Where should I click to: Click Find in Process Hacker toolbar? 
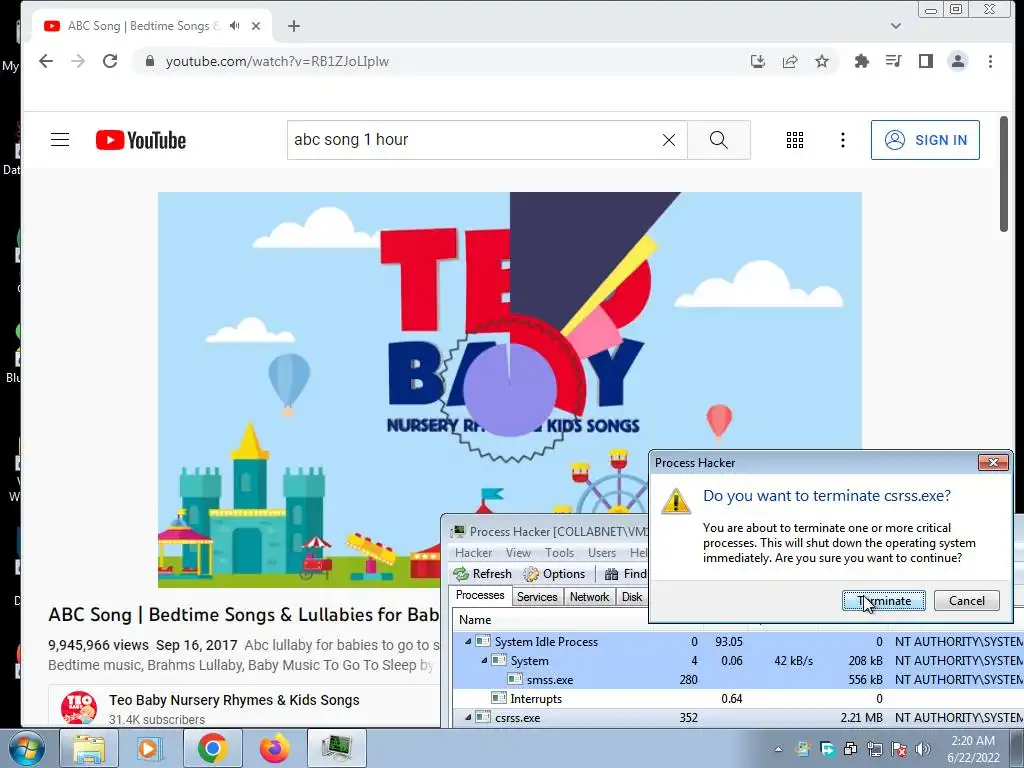626,574
